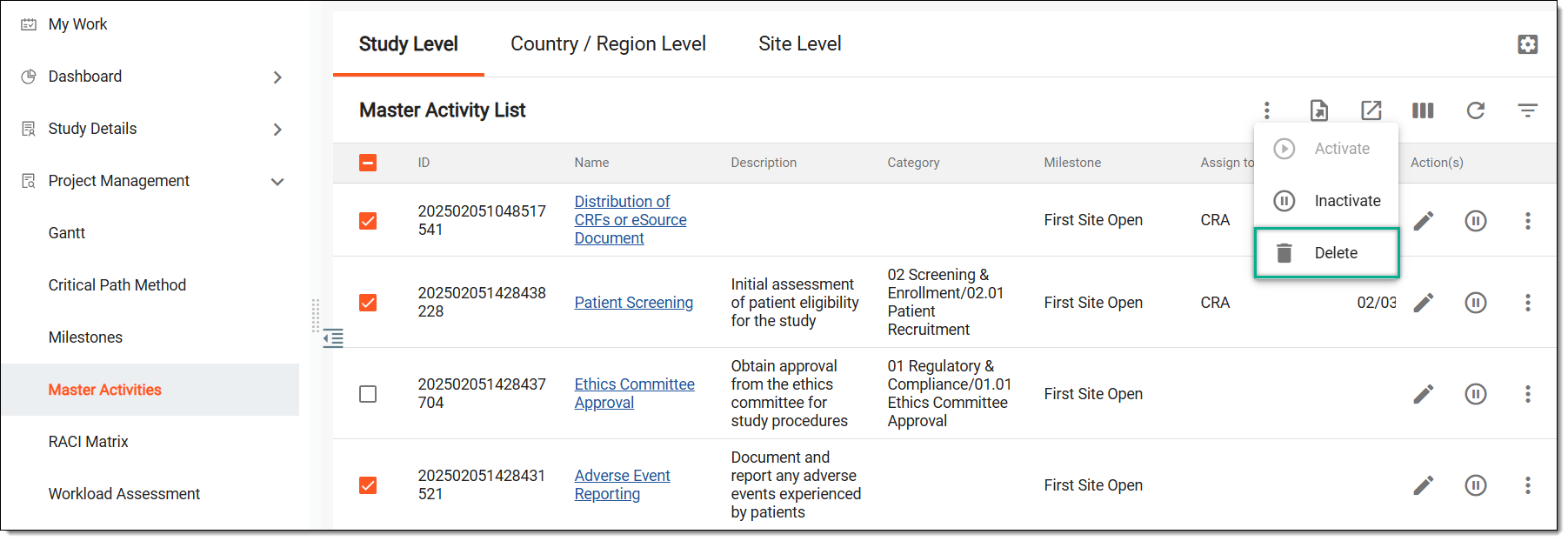The image size is (1568, 541).
Task: Click the Study Details document icon
Action: pyautogui.click(x=29, y=129)
